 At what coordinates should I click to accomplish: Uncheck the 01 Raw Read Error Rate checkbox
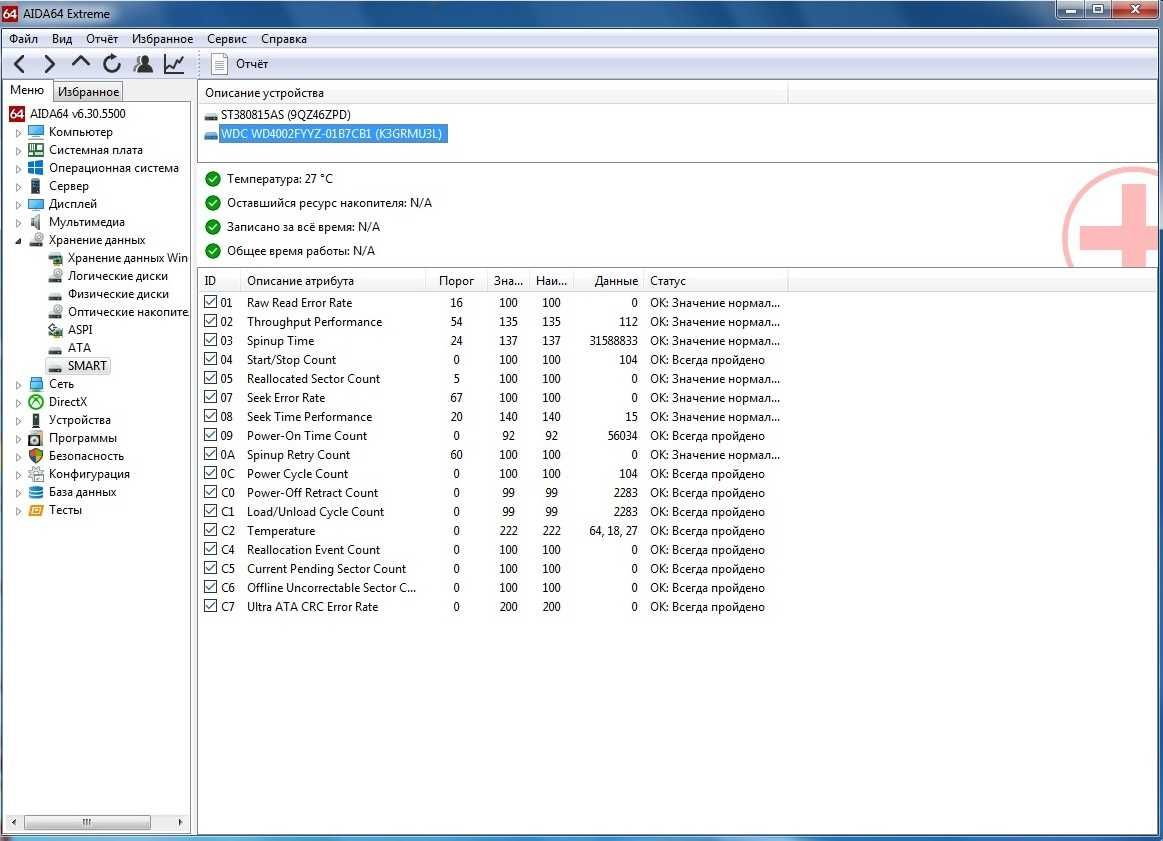[x=211, y=302]
